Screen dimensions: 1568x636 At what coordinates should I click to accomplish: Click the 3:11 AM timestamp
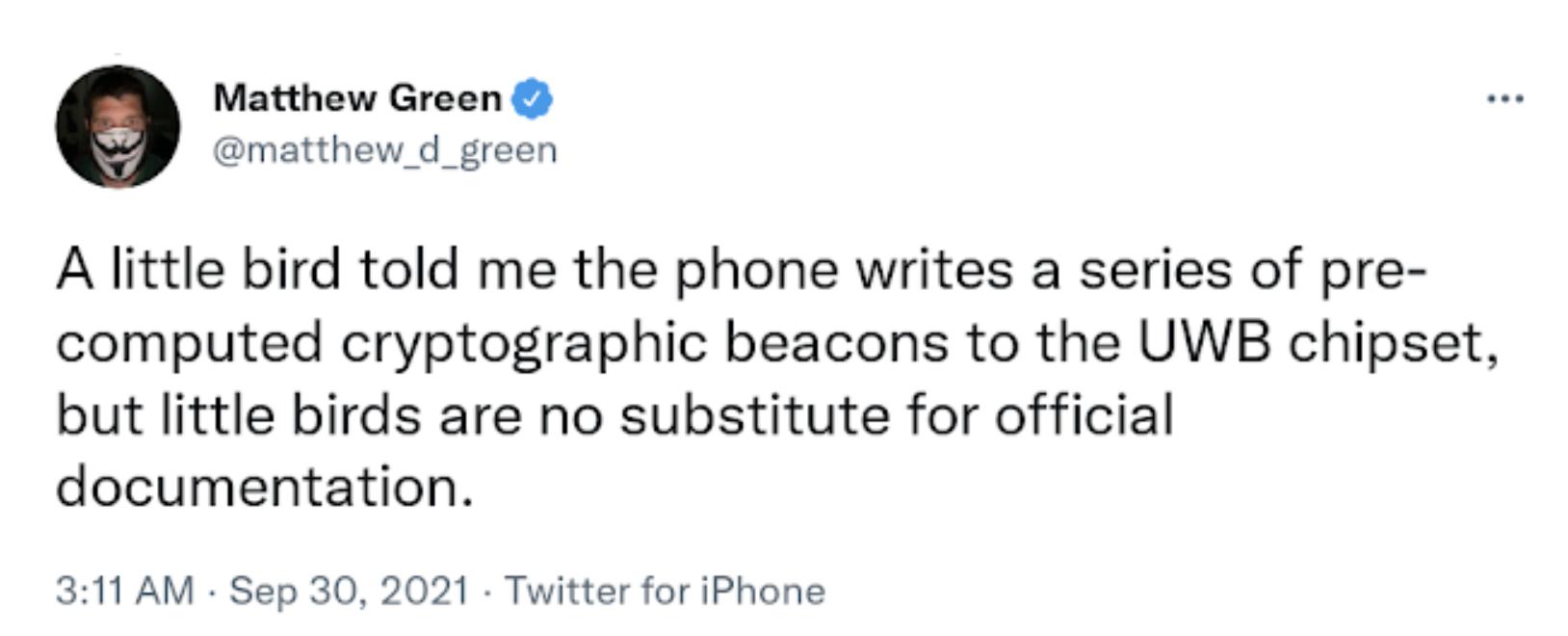(124, 591)
